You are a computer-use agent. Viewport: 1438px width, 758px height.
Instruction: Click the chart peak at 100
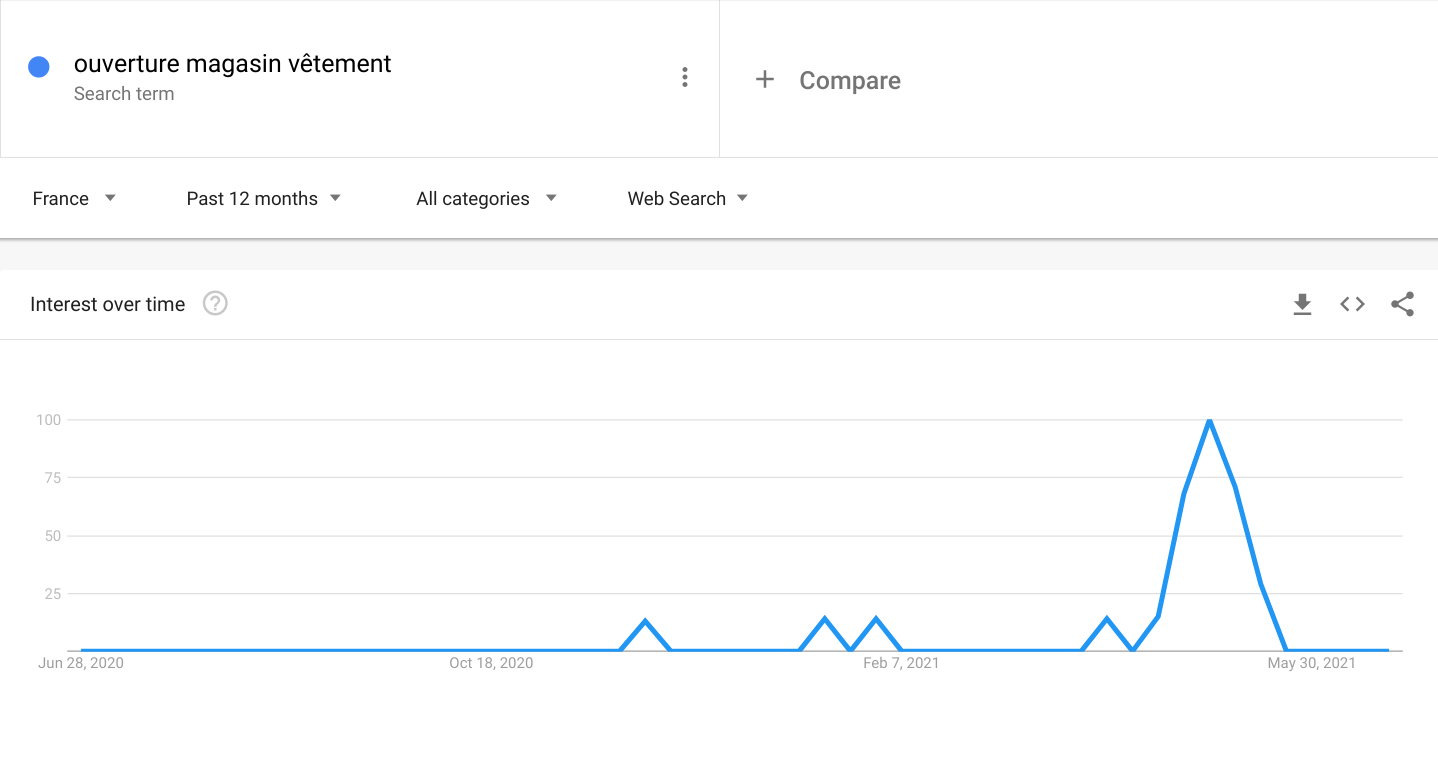[1210, 420]
